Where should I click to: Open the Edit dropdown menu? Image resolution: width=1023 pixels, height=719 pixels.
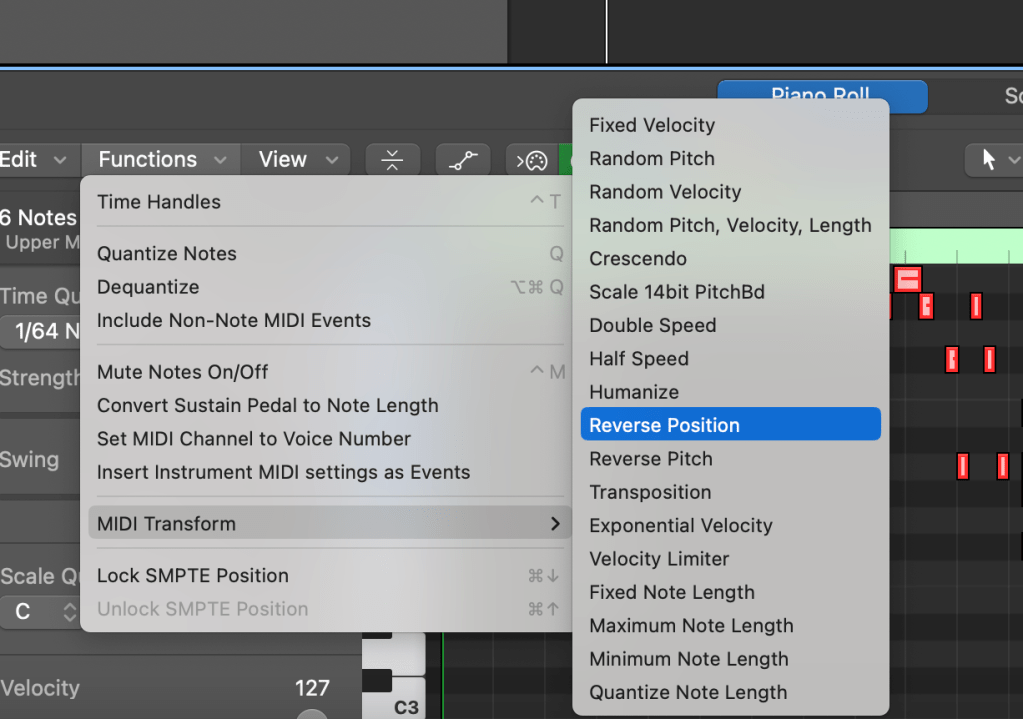pyautogui.click(x=34, y=160)
